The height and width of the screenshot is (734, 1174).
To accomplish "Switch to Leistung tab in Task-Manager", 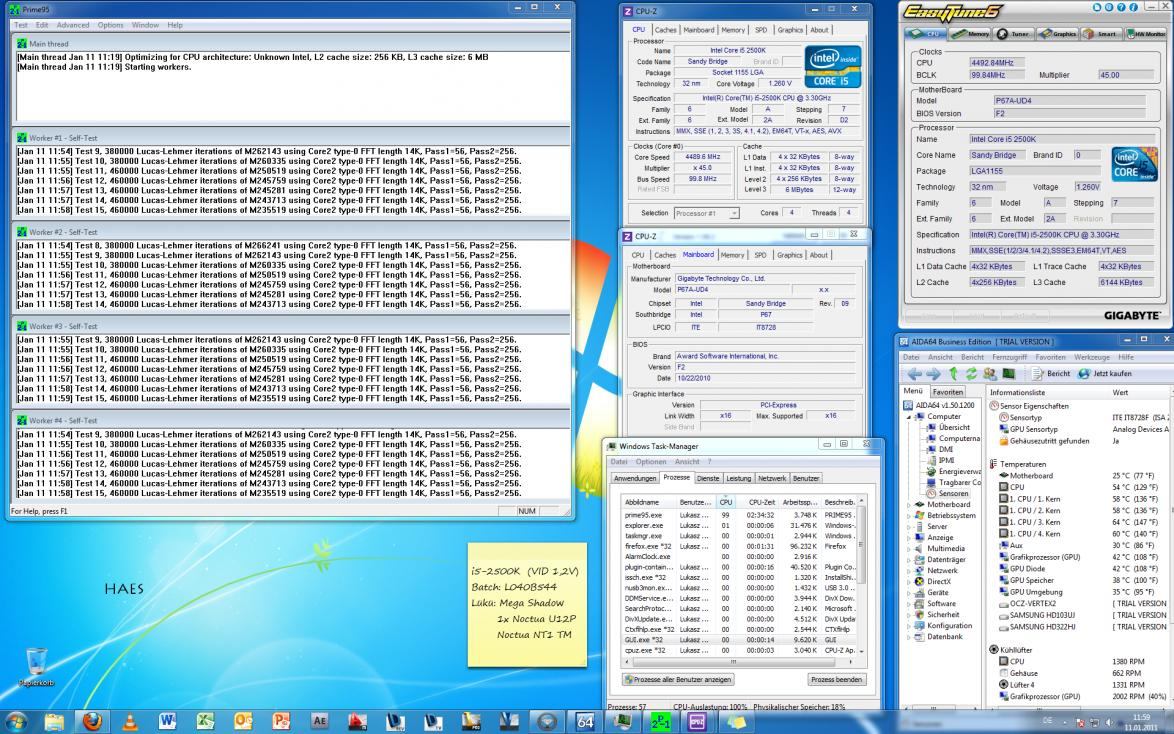I will tap(738, 479).
